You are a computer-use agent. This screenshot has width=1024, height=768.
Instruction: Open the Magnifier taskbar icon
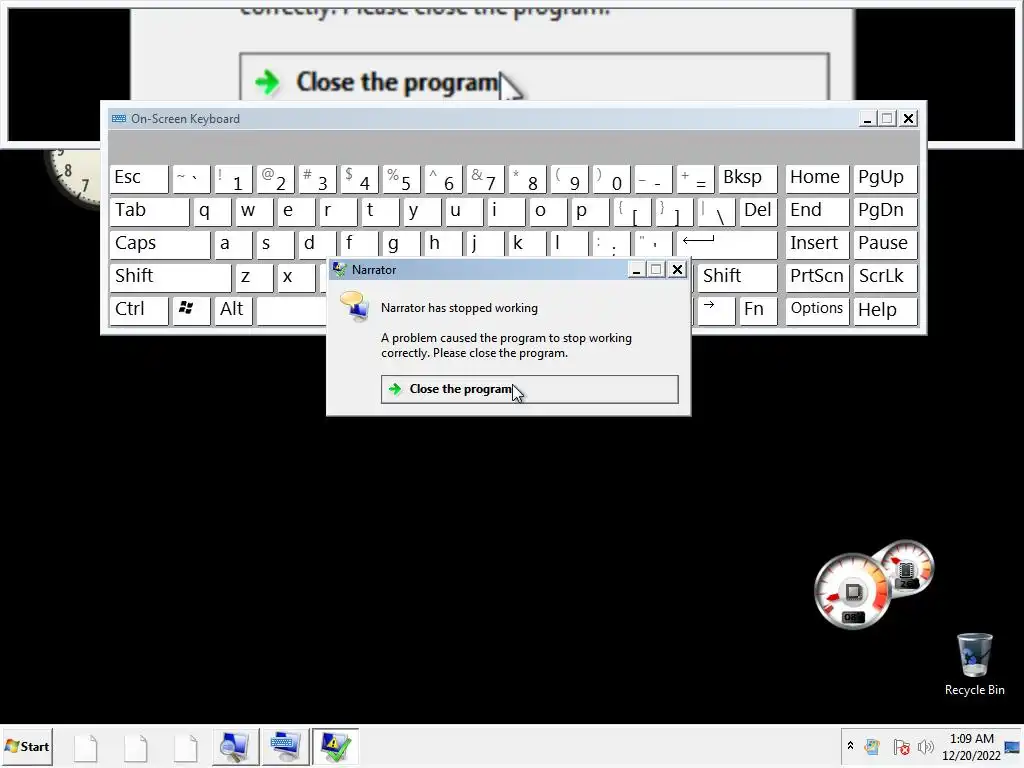coord(234,746)
